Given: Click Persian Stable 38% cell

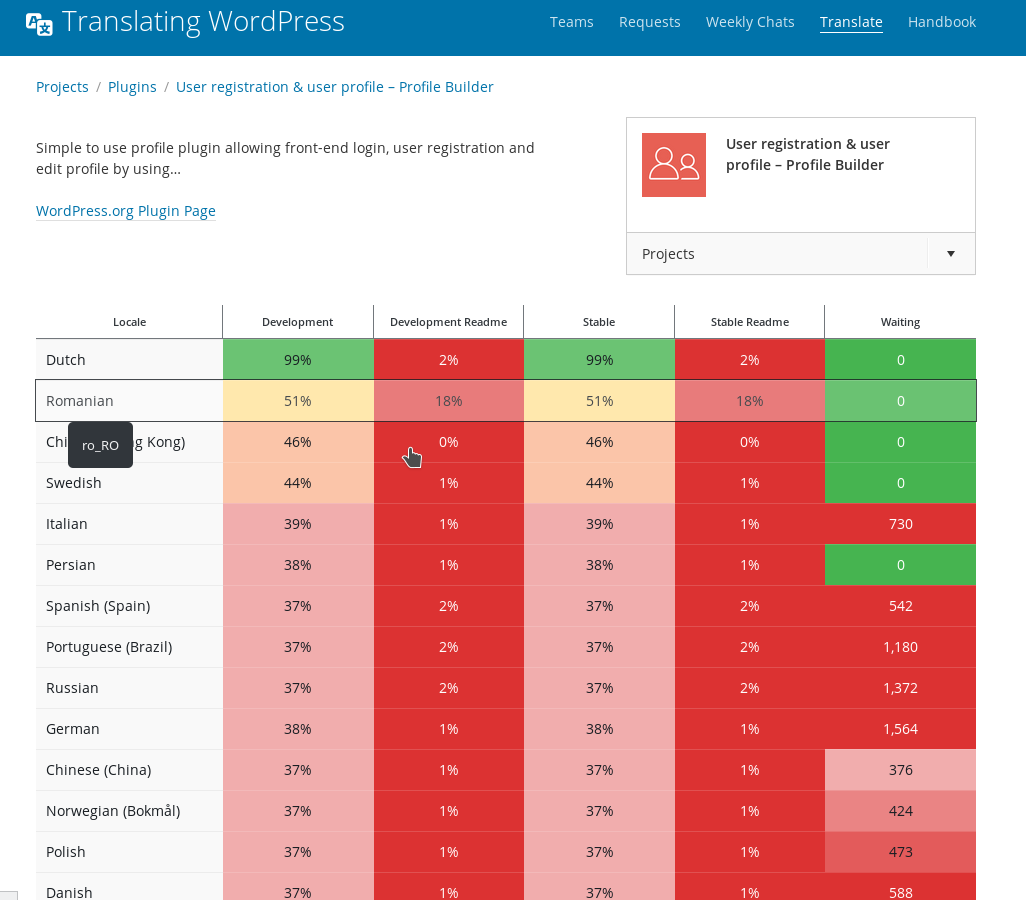Looking at the screenshot, I should point(599,565).
